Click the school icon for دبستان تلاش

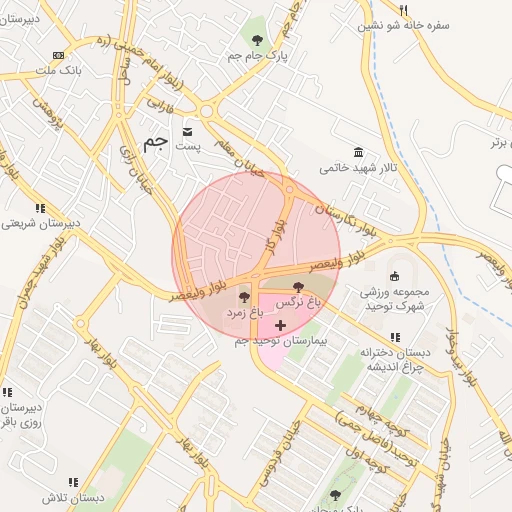74,482
